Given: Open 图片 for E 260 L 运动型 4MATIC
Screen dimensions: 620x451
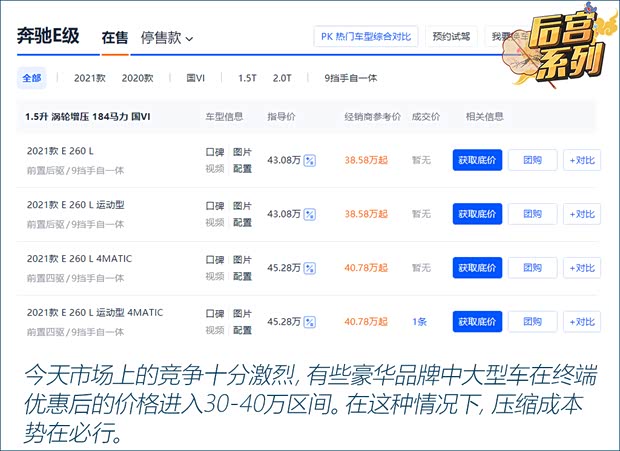Looking at the screenshot, I should 242,313.
